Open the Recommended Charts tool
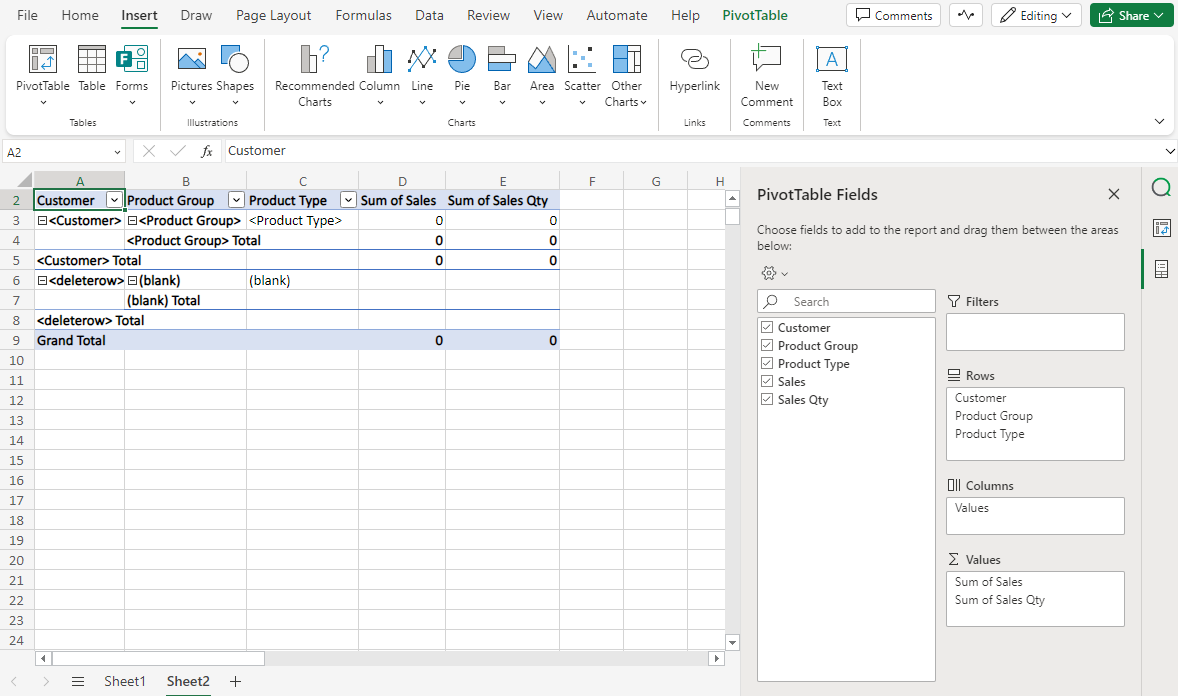The height and width of the screenshot is (696, 1178). [x=314, y=75]
